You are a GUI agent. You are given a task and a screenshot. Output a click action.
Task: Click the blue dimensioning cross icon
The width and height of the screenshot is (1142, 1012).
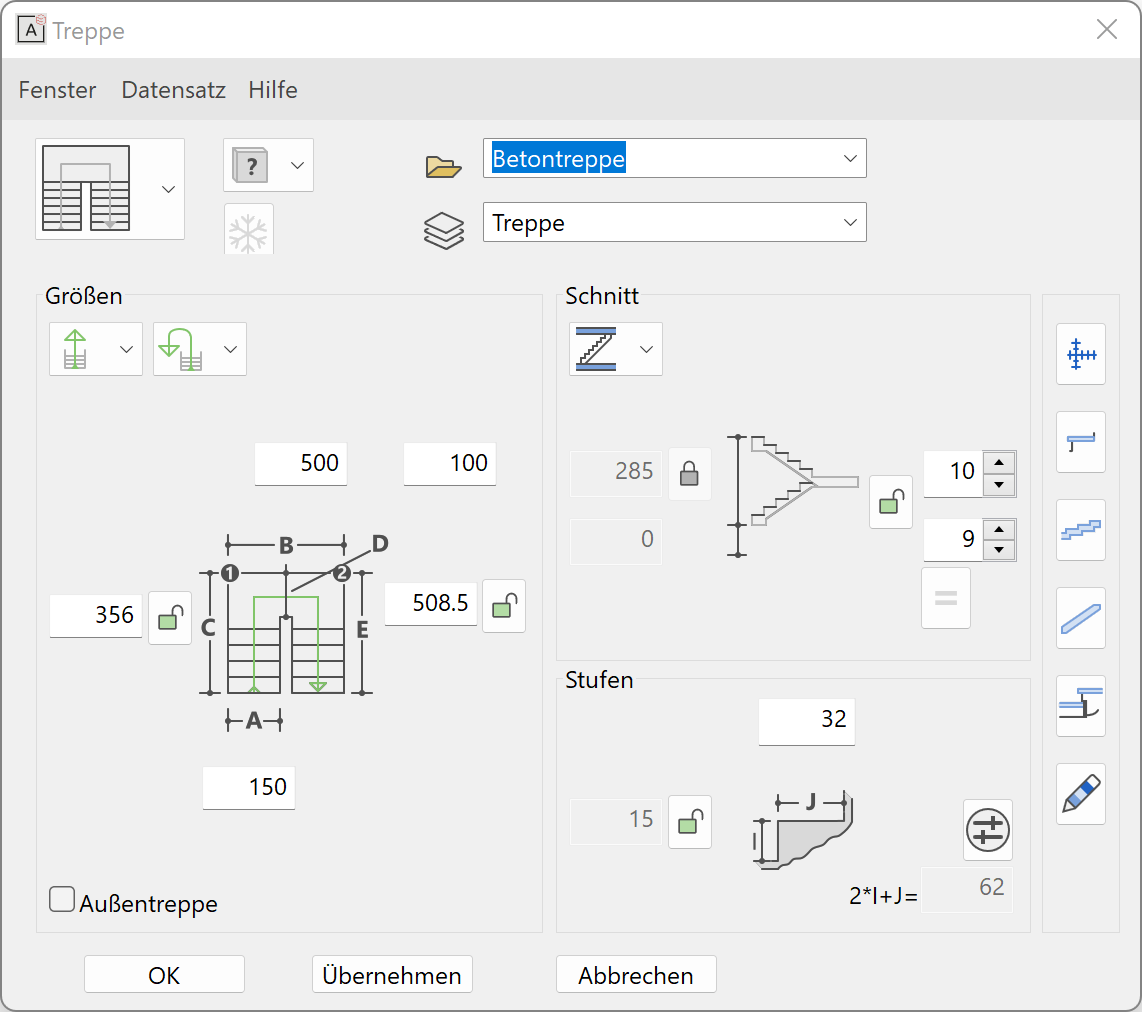[1081, 355]
